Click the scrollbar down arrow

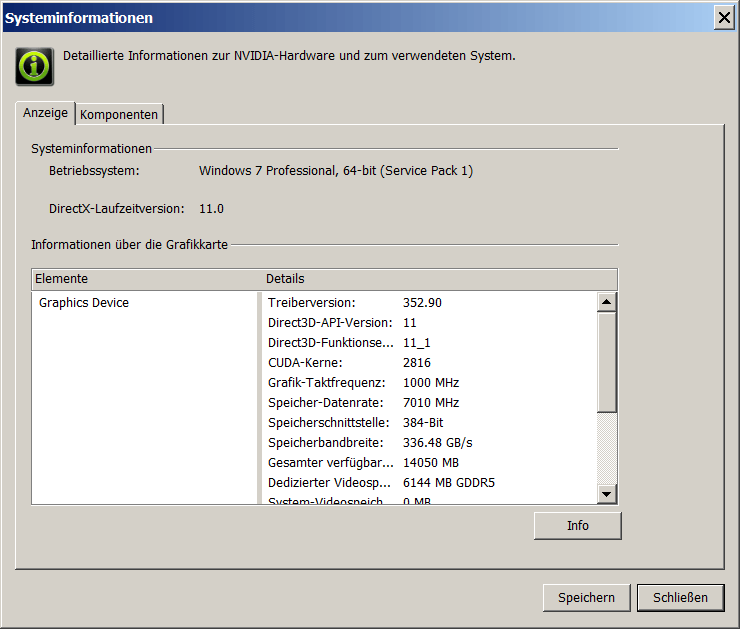click(606, 494)
